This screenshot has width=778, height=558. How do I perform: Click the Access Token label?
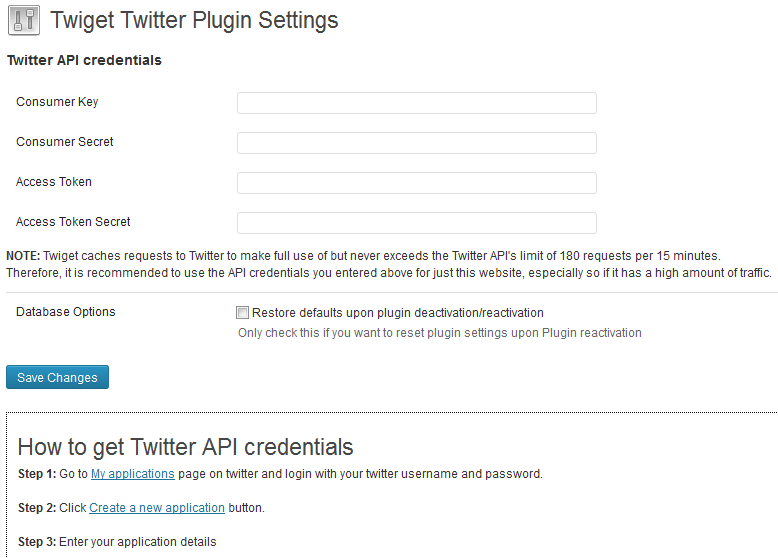pos(54,182)
